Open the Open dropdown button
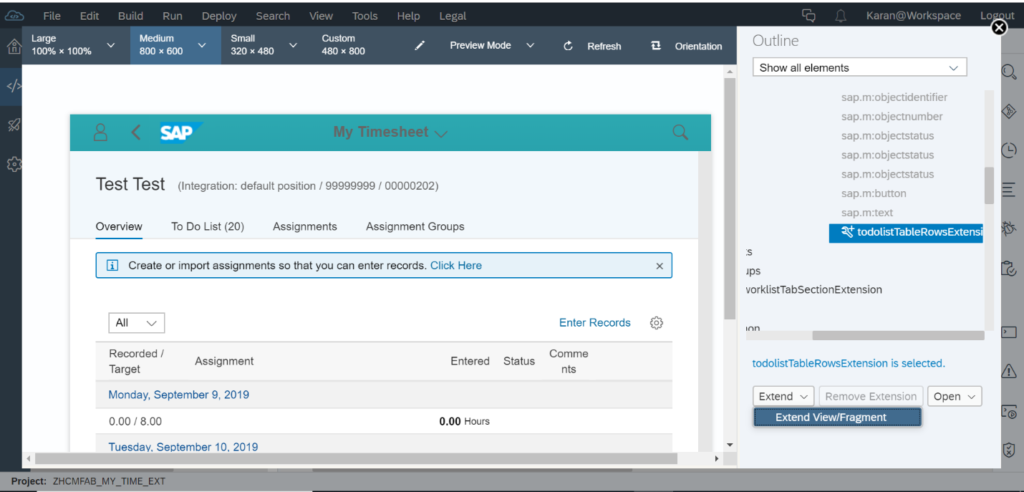 [954, 397]
